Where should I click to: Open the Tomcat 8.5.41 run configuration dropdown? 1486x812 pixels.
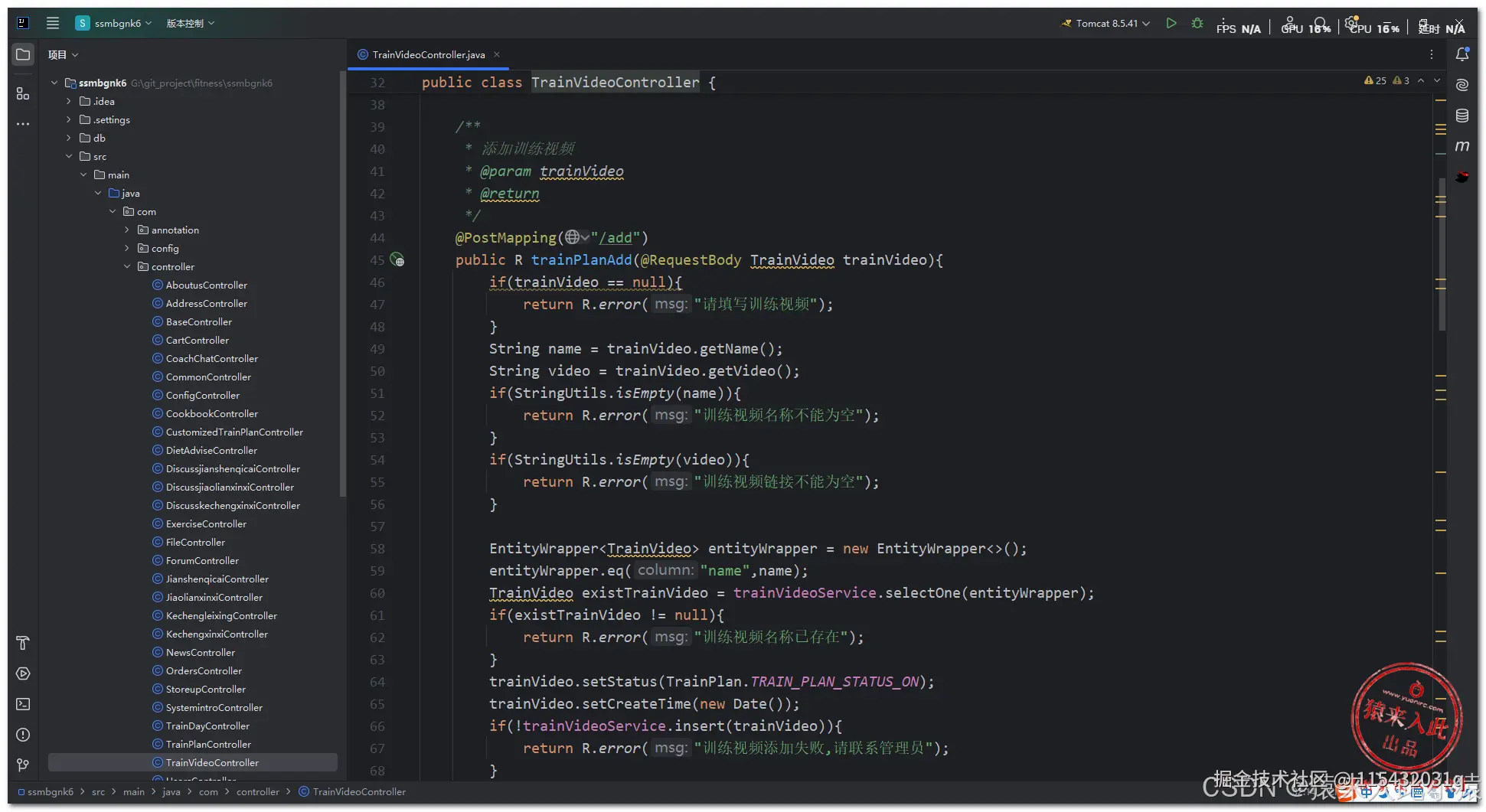pyautogui.click(x=1106, y=23)
